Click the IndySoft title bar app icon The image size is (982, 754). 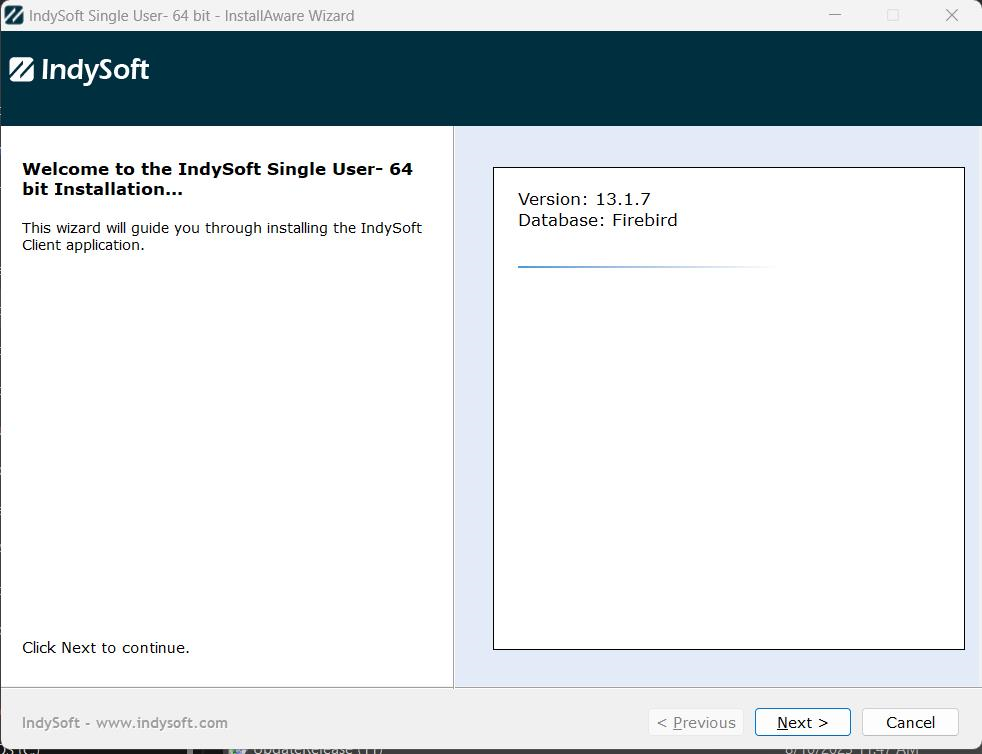tap(14, 15)
